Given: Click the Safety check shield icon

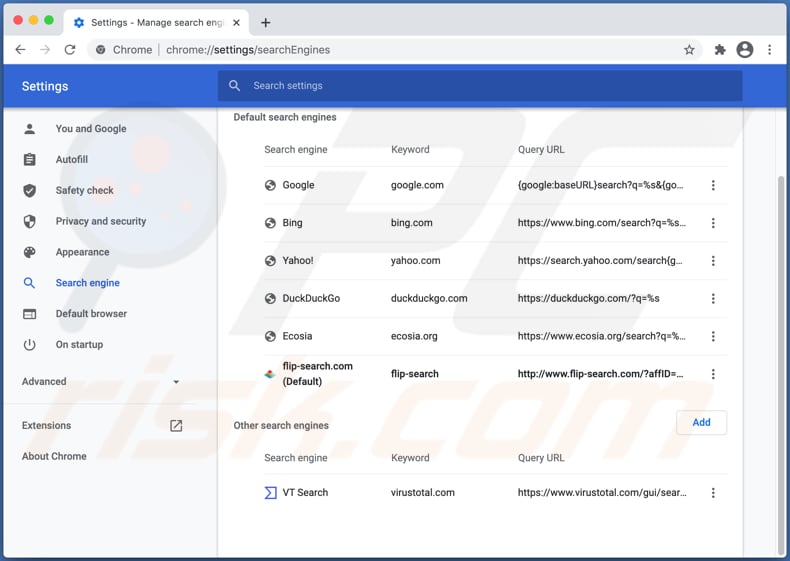Looking at the screenshot, I should click(30, 190).
